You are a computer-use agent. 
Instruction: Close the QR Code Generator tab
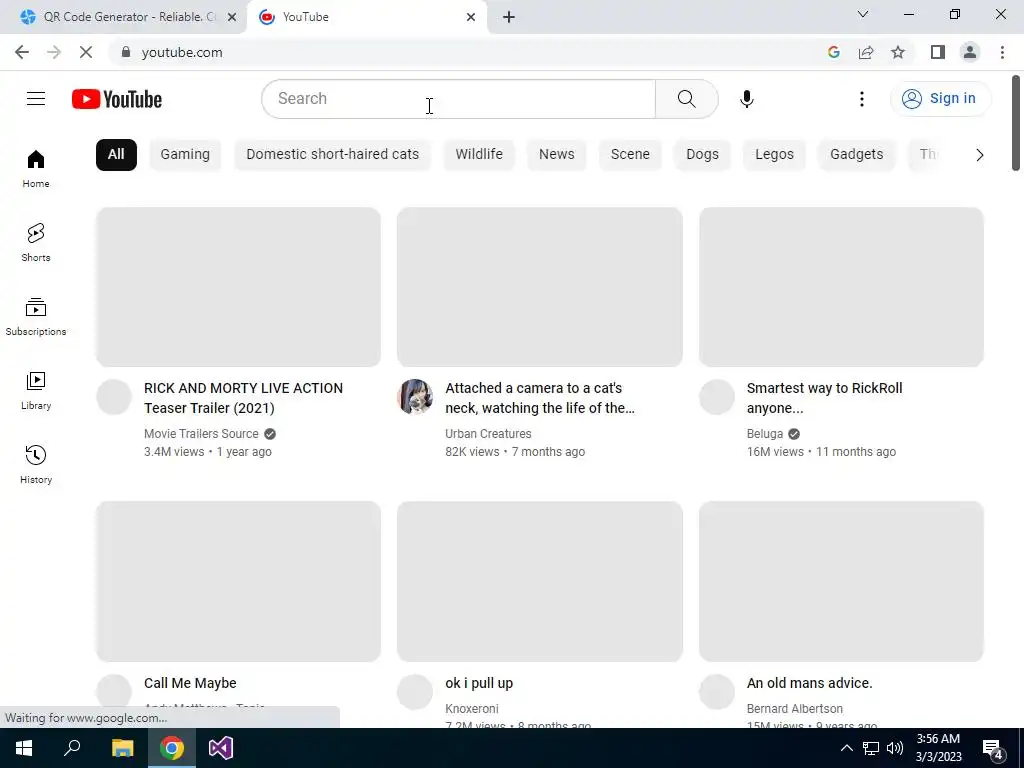(x=232, y=17)
